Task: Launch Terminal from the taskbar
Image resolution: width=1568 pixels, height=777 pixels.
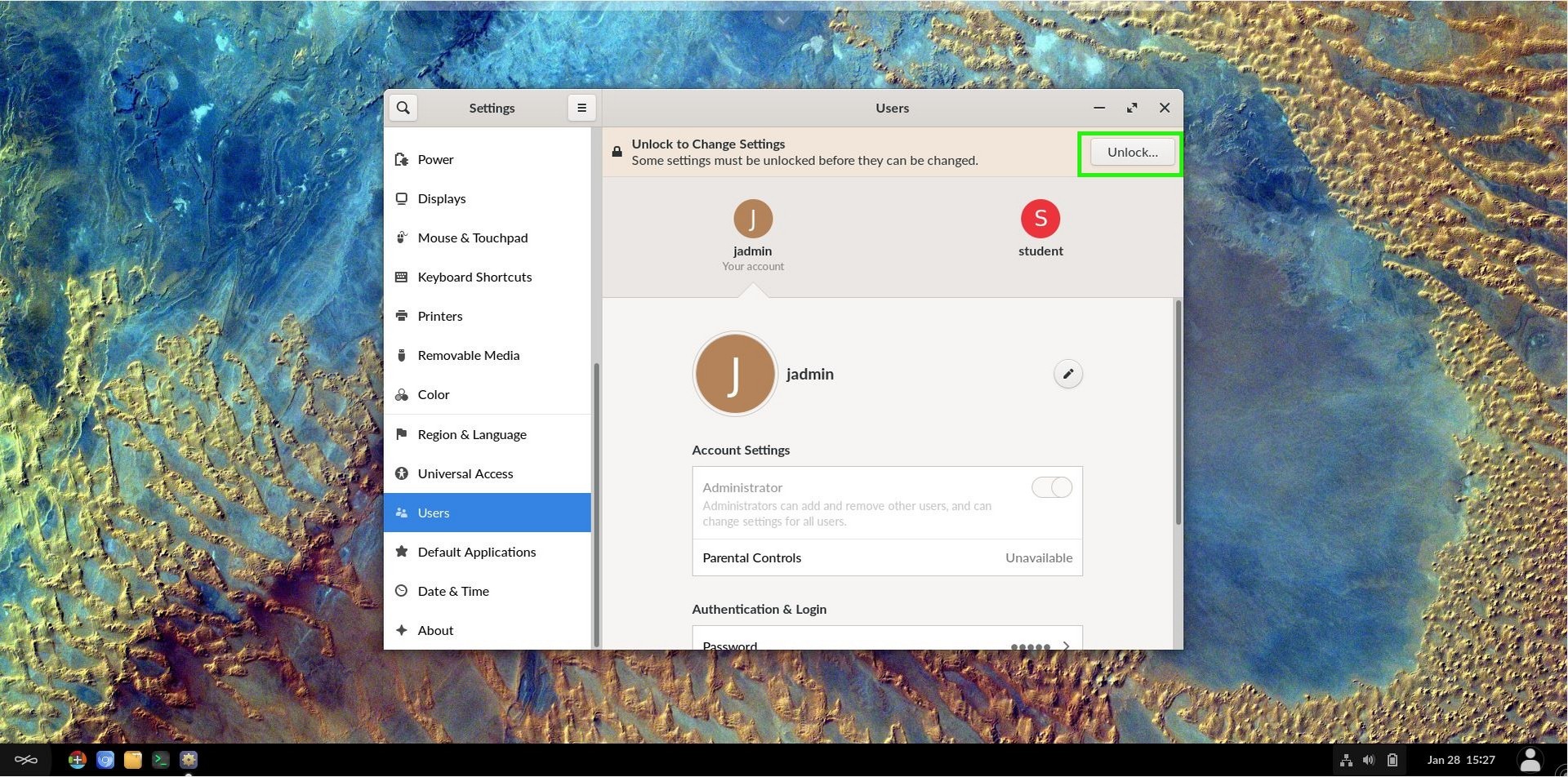Action: [x=161, y=760]
